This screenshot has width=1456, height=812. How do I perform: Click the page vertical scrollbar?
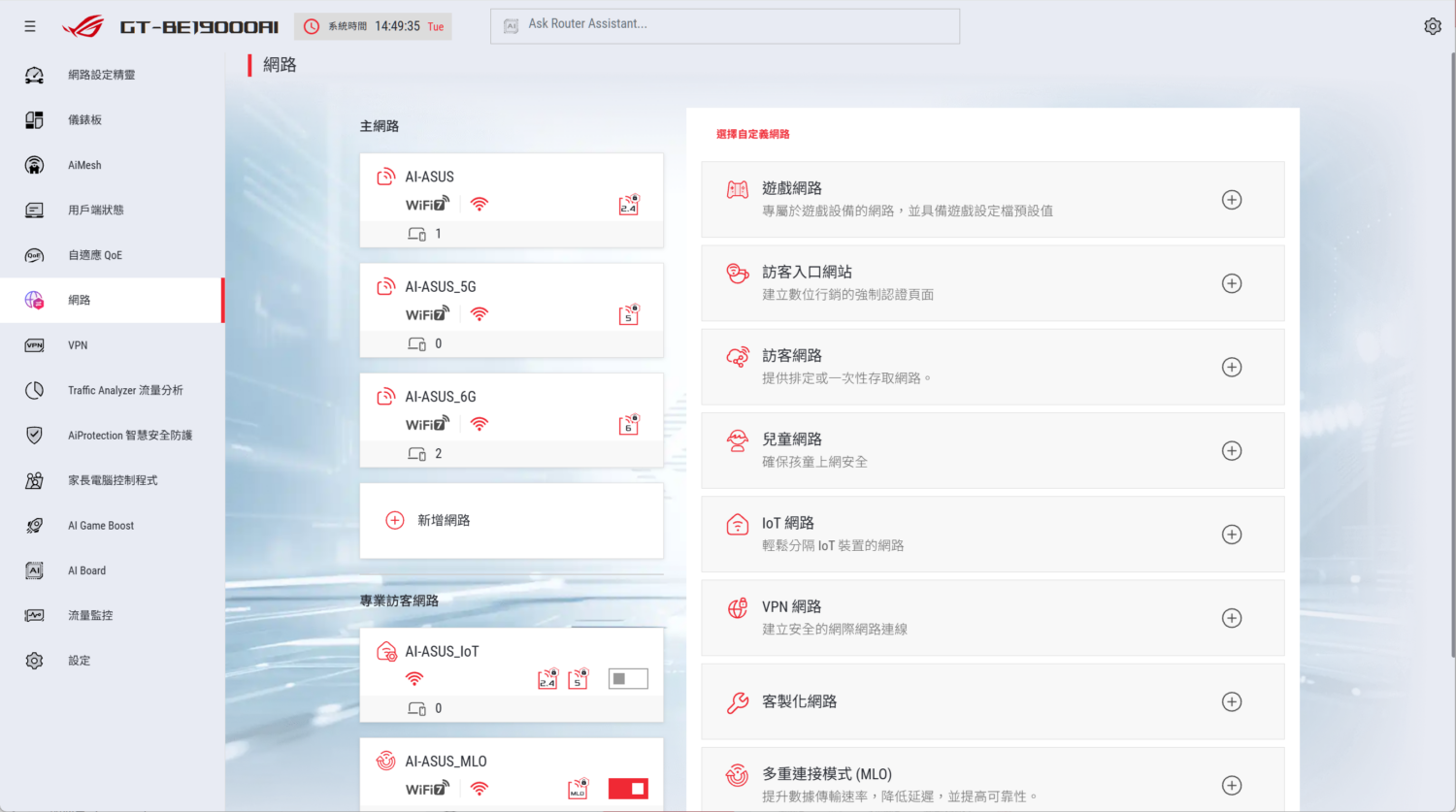click(1452, 354)
